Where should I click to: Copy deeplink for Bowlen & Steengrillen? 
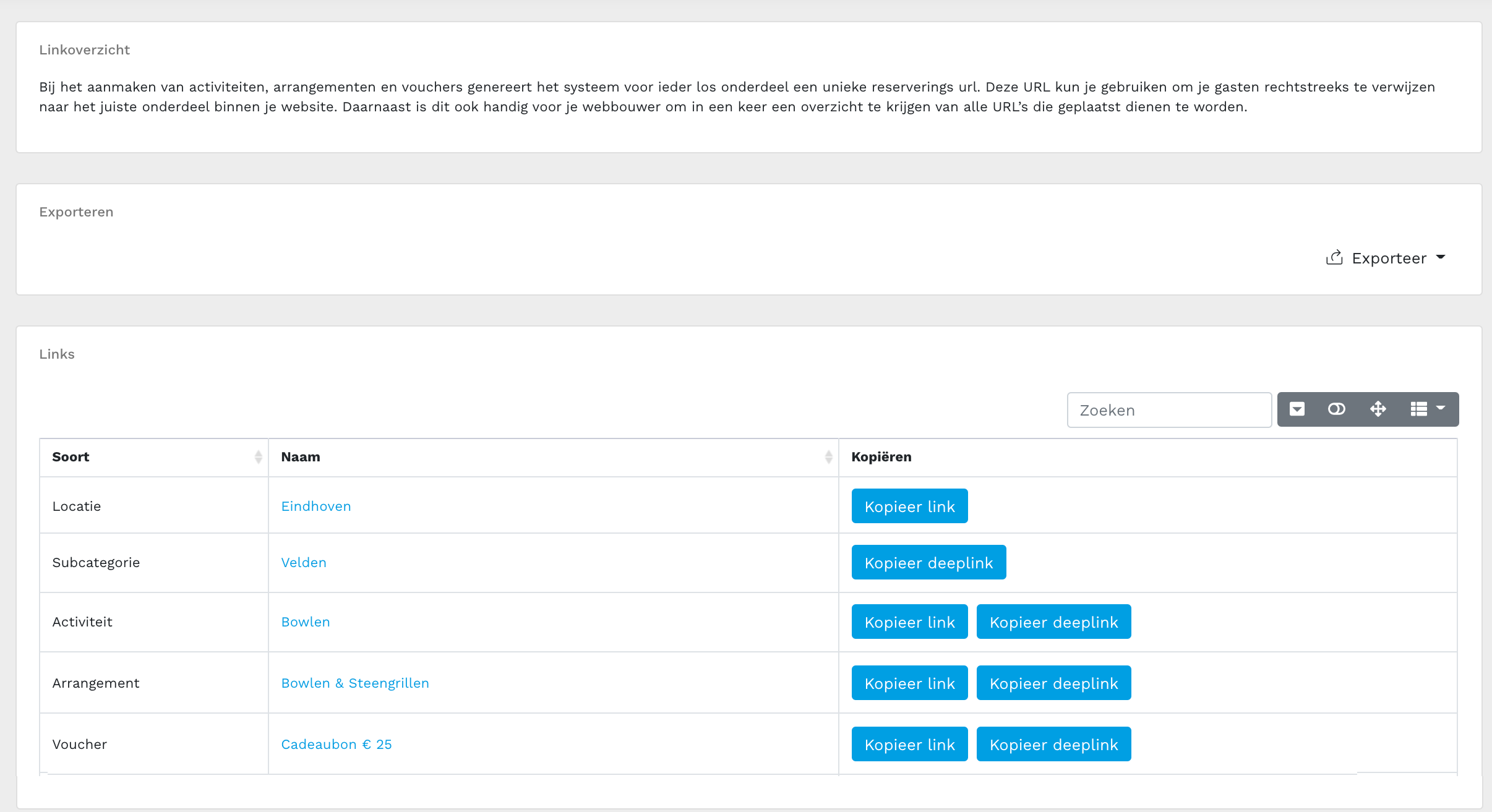pos(1053,683)
